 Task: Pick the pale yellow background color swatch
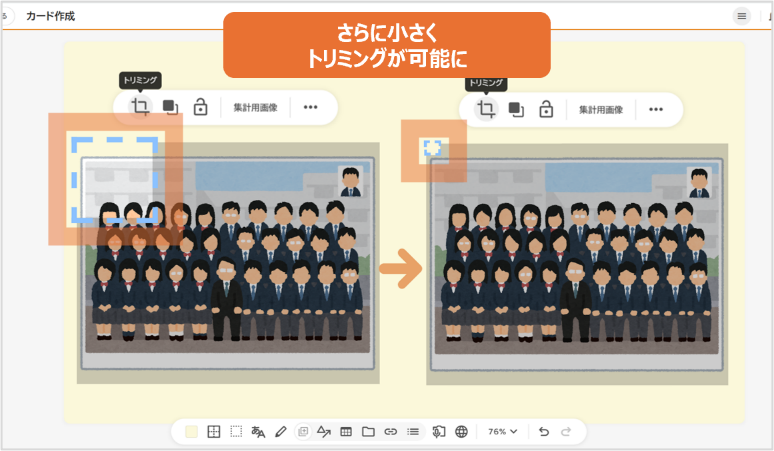(191, 432)
